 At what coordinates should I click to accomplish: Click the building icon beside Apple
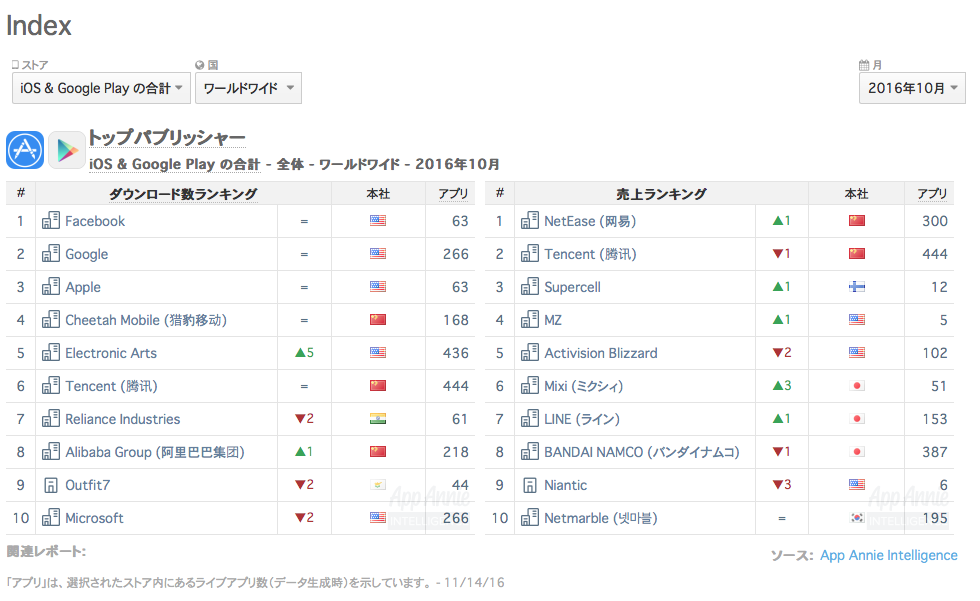pos(51,287)
